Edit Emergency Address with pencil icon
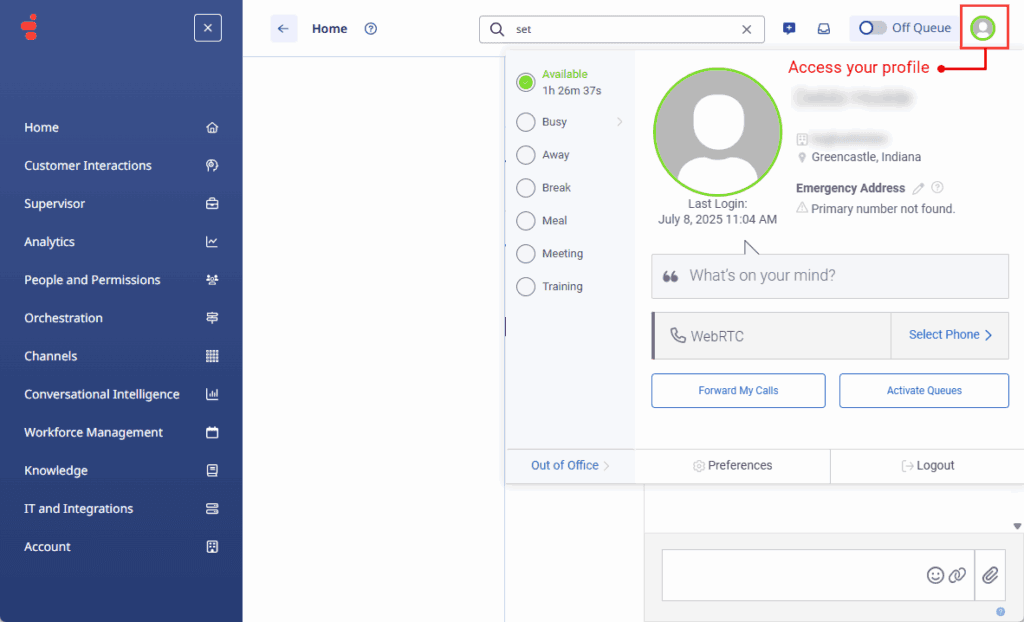Viewport: 1024px width, 622px height. (x=918, y=188)
